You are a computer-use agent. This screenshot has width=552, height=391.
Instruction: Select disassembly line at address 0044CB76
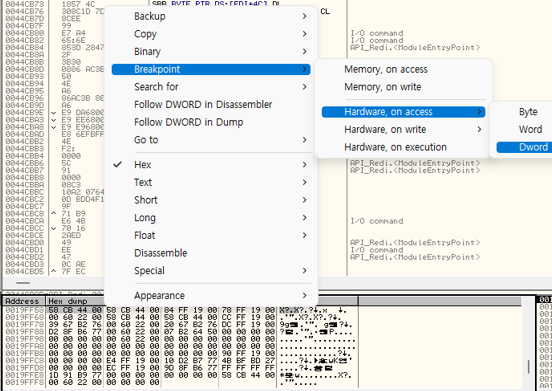pos(25,12)
